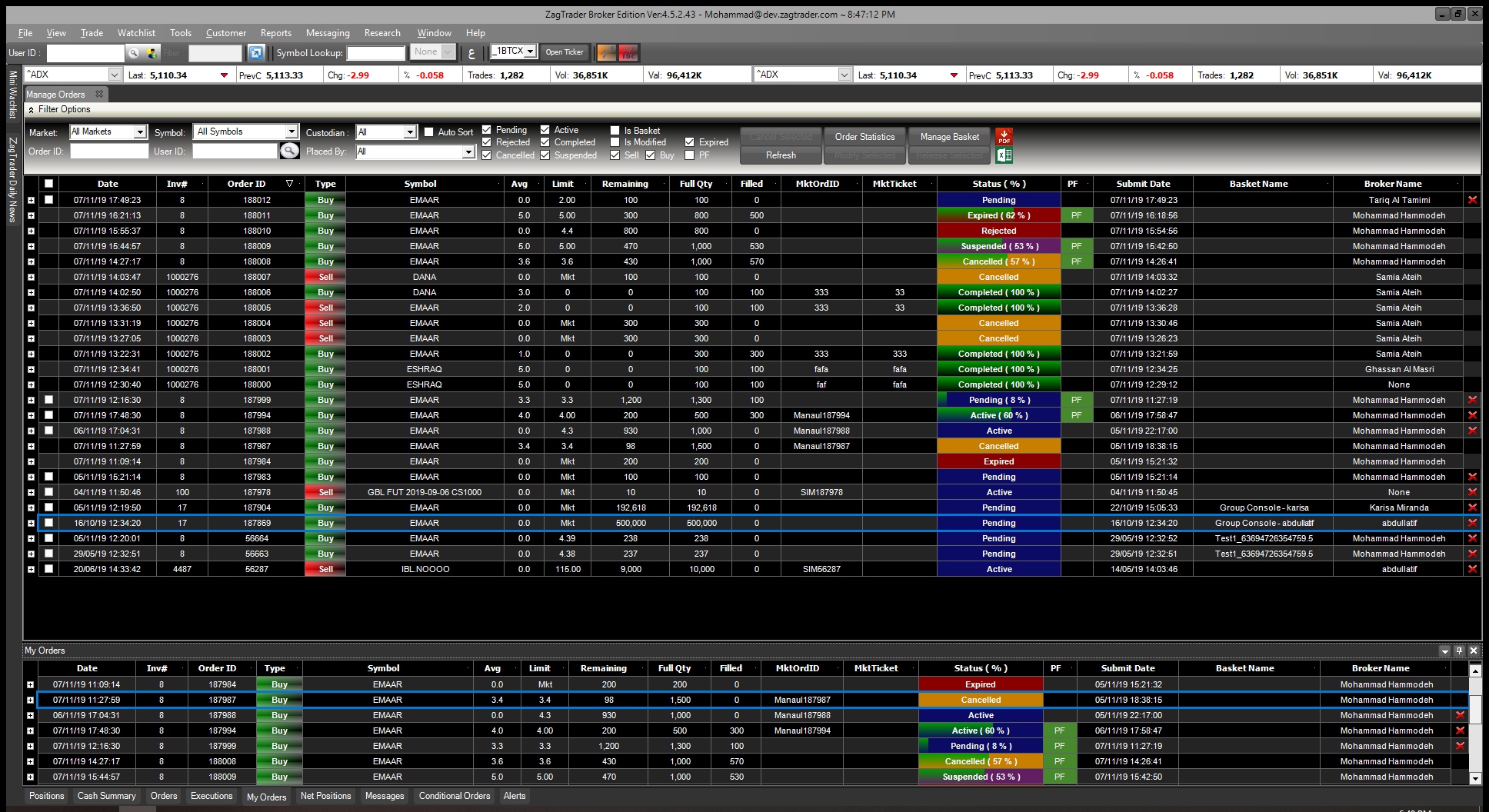
Task: Cancel order 187978 with red X
Action: (1472, 492)
